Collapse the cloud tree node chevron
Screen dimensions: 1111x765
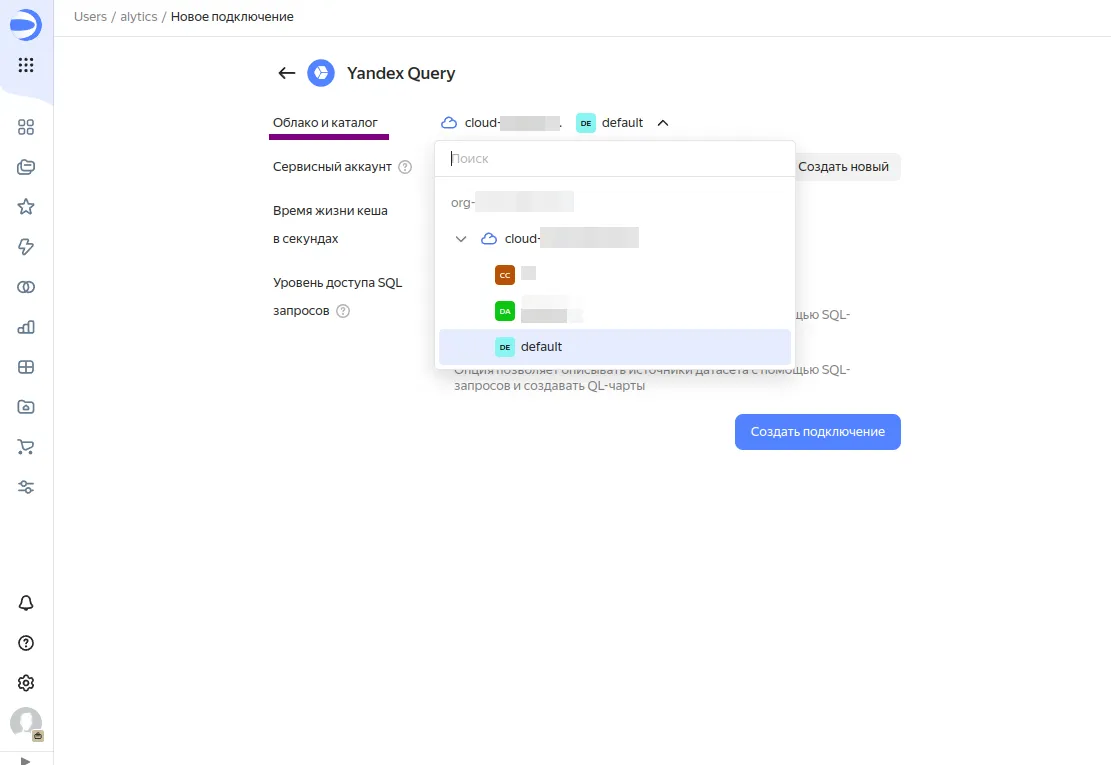click(461, 239)
